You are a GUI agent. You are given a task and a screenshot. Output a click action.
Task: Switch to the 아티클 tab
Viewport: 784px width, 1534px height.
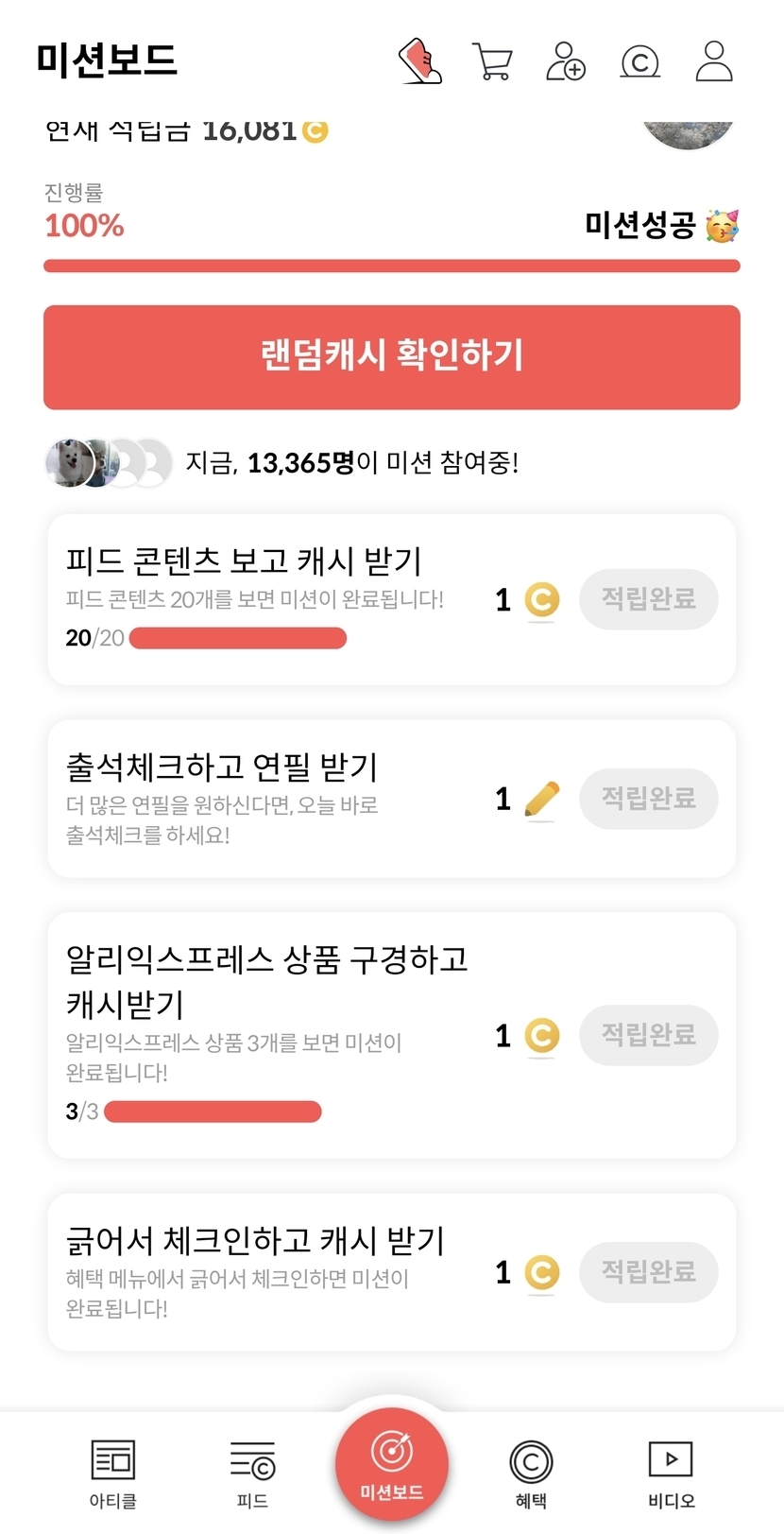(113, 1474)
